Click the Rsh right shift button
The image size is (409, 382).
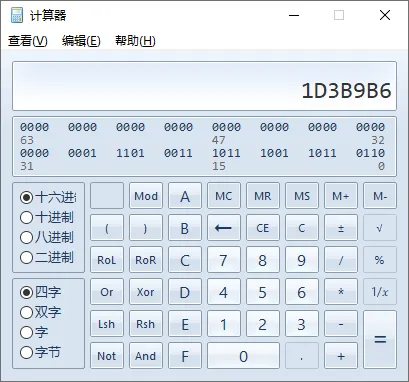[x=146, y=324]
